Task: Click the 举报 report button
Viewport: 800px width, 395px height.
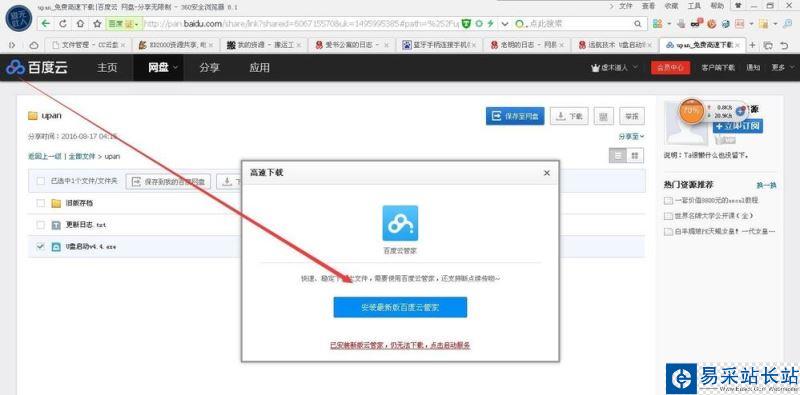Action: [632, 116]
